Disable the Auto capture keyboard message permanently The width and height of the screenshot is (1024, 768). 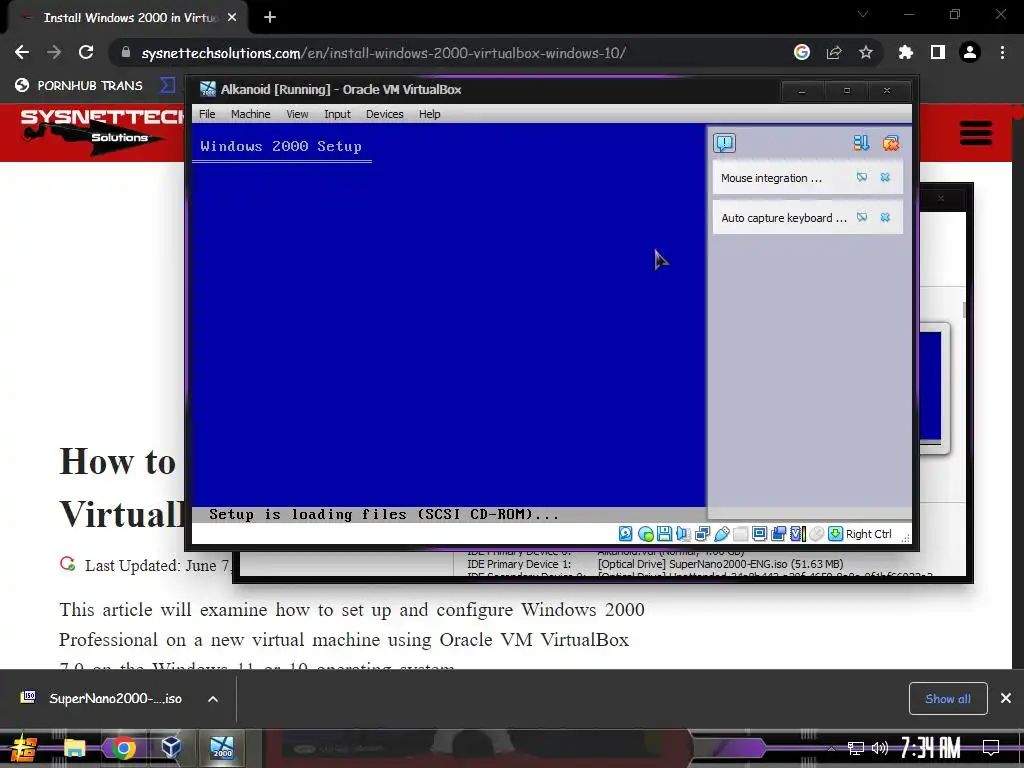point(862,217)
